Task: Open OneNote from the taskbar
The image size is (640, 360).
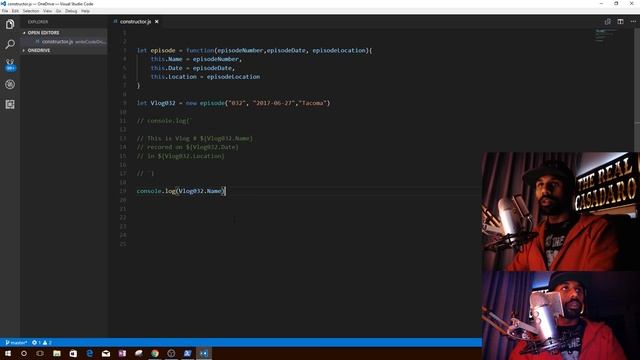Action: point(122,353)
